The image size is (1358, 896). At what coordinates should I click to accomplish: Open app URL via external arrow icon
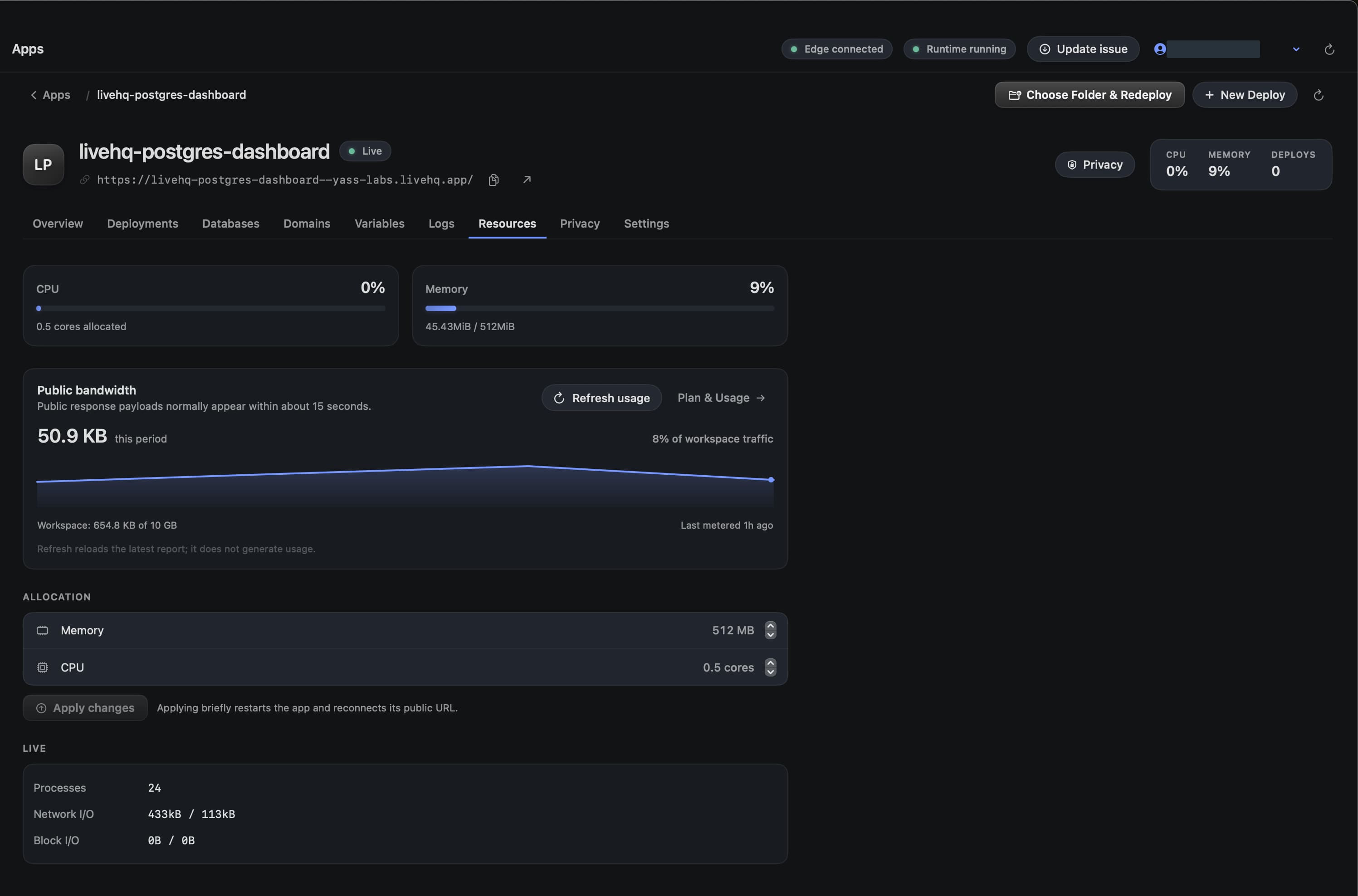click(527, 180)
